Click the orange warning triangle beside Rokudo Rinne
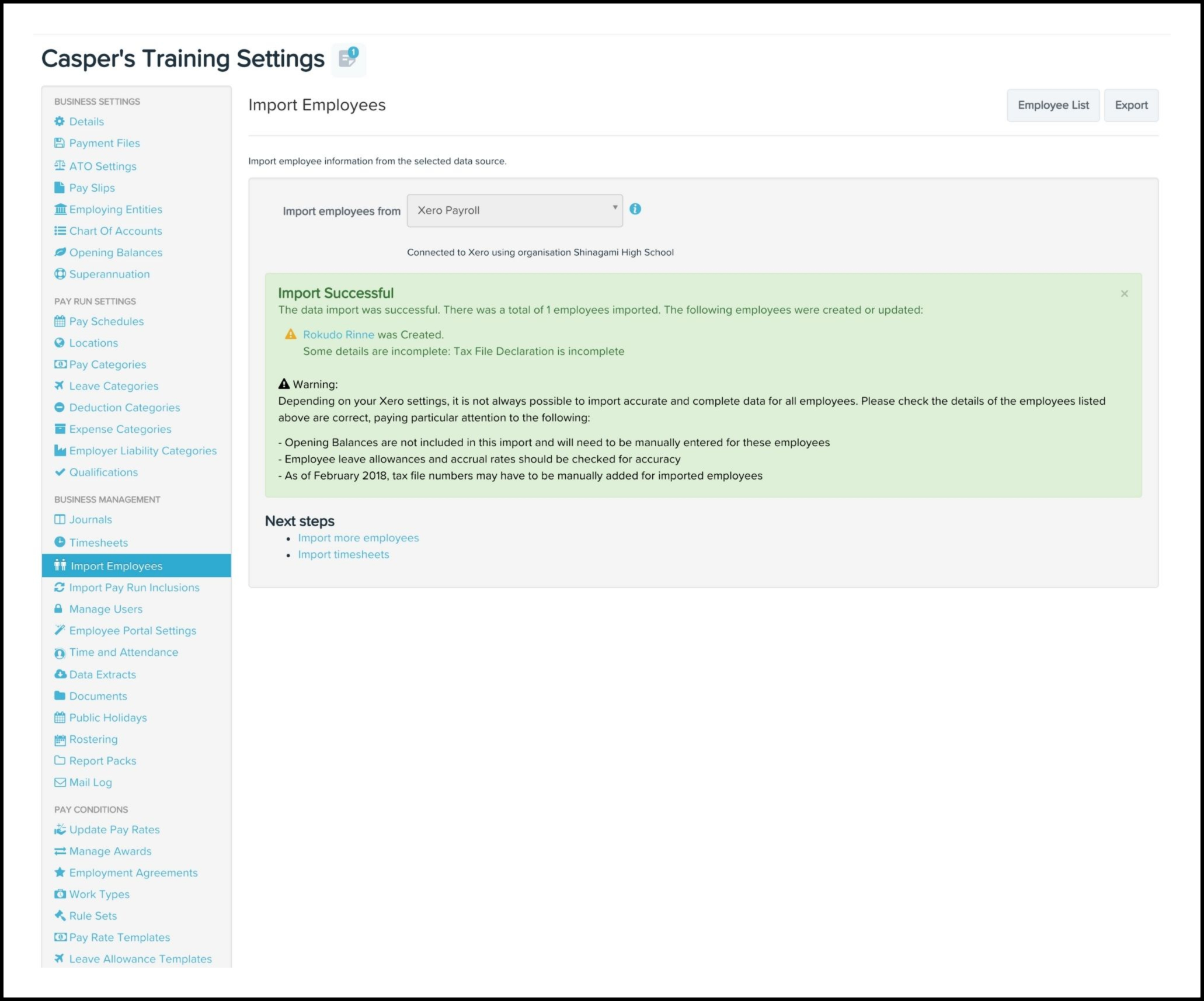1204x1001 pixels. tap(290, 335)
